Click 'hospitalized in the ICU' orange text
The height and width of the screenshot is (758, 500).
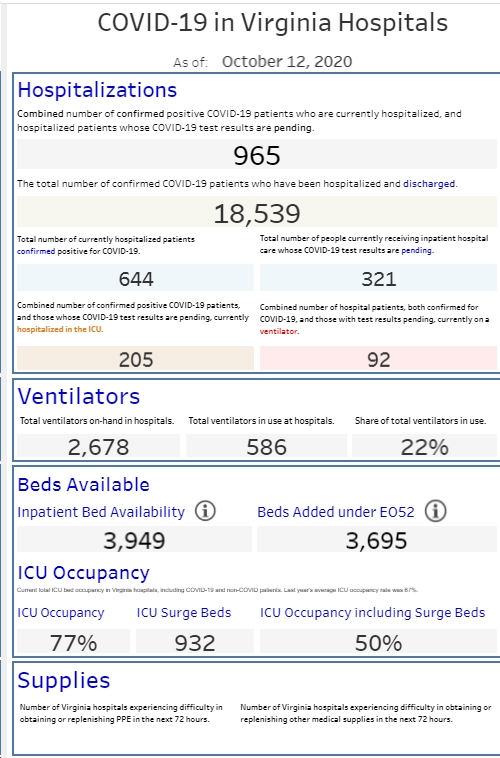coord(60,329)
